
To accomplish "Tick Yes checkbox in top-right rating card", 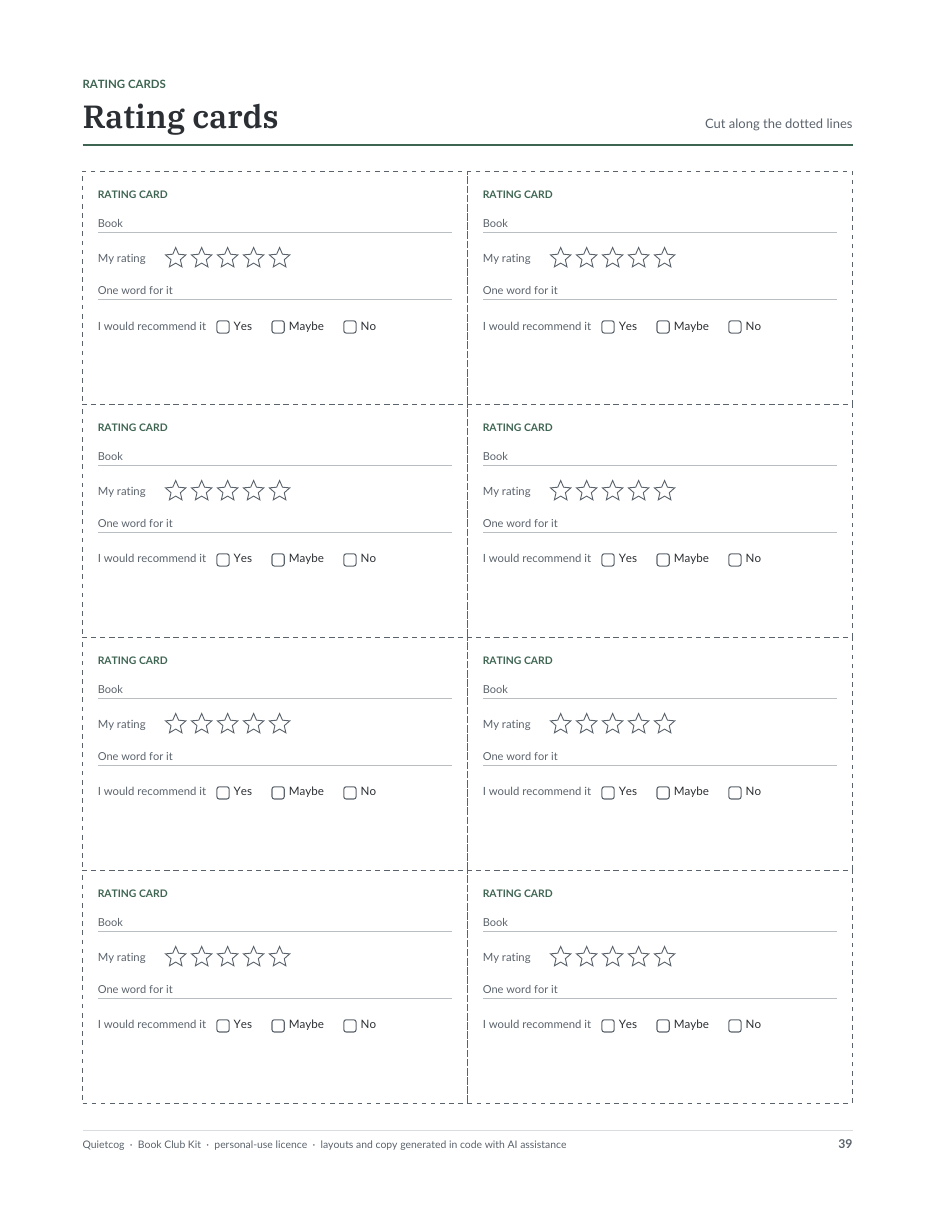I will point(608,327).
